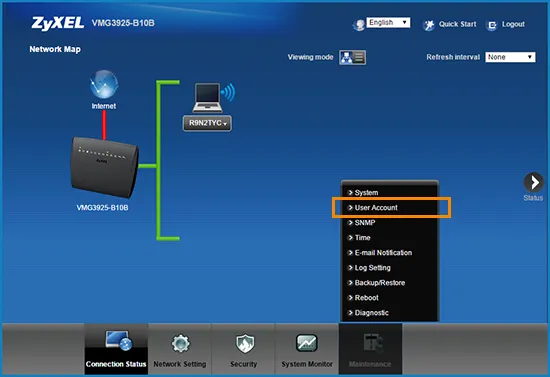
Task: Click the Network Setting tab label
Action: 180,364
